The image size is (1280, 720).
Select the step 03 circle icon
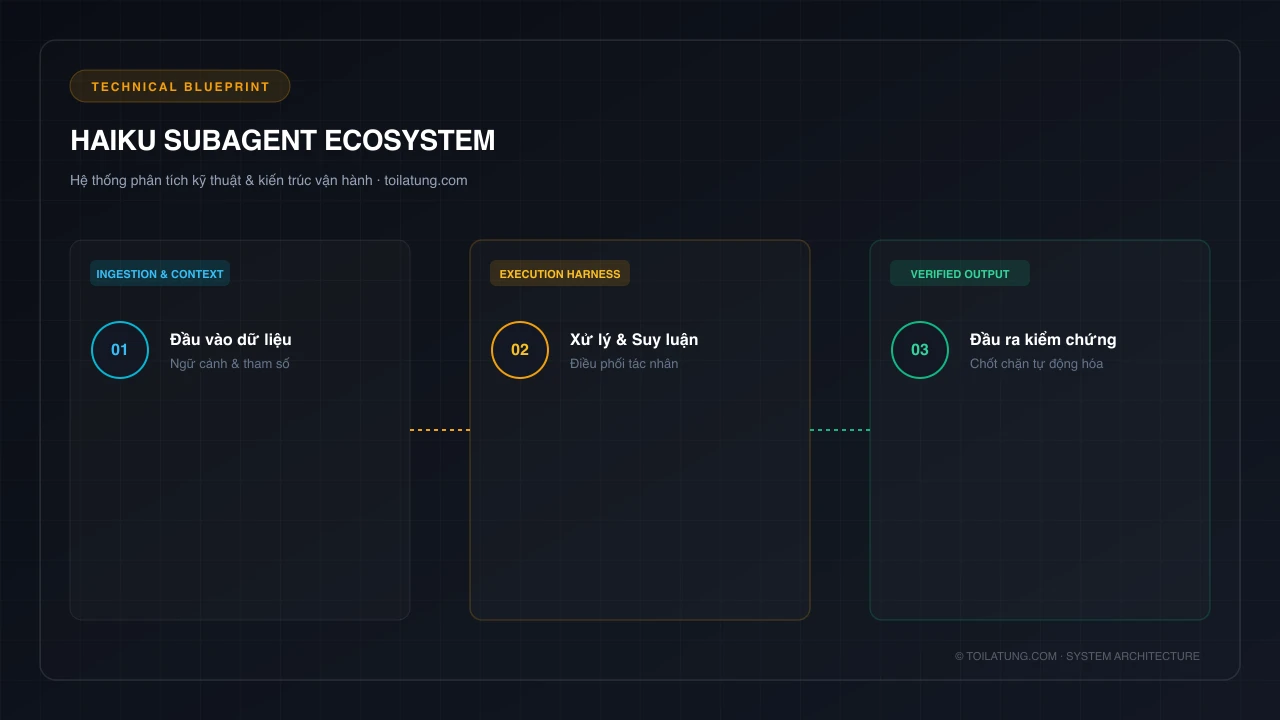(920, 350)
